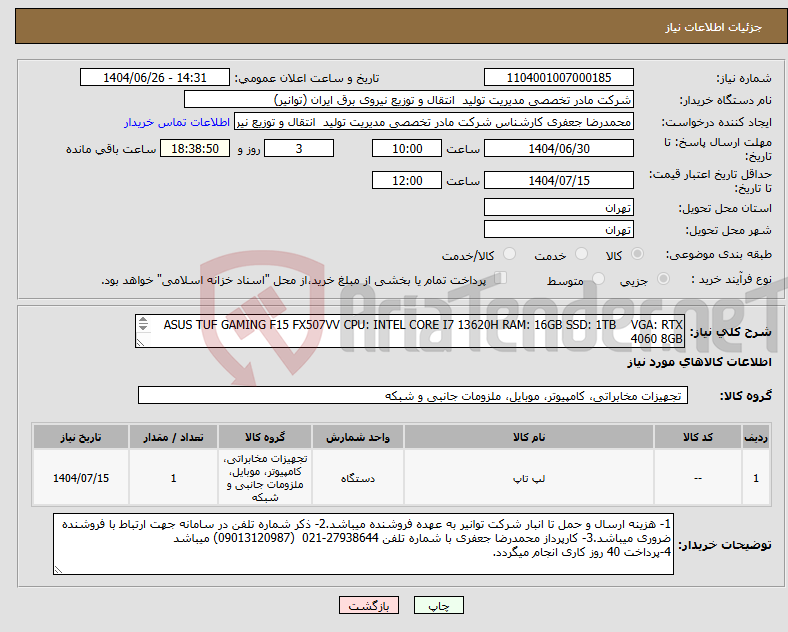
Task: Click the announcement date field 1404/06/26 - 14:31
Action: (155, 77)
